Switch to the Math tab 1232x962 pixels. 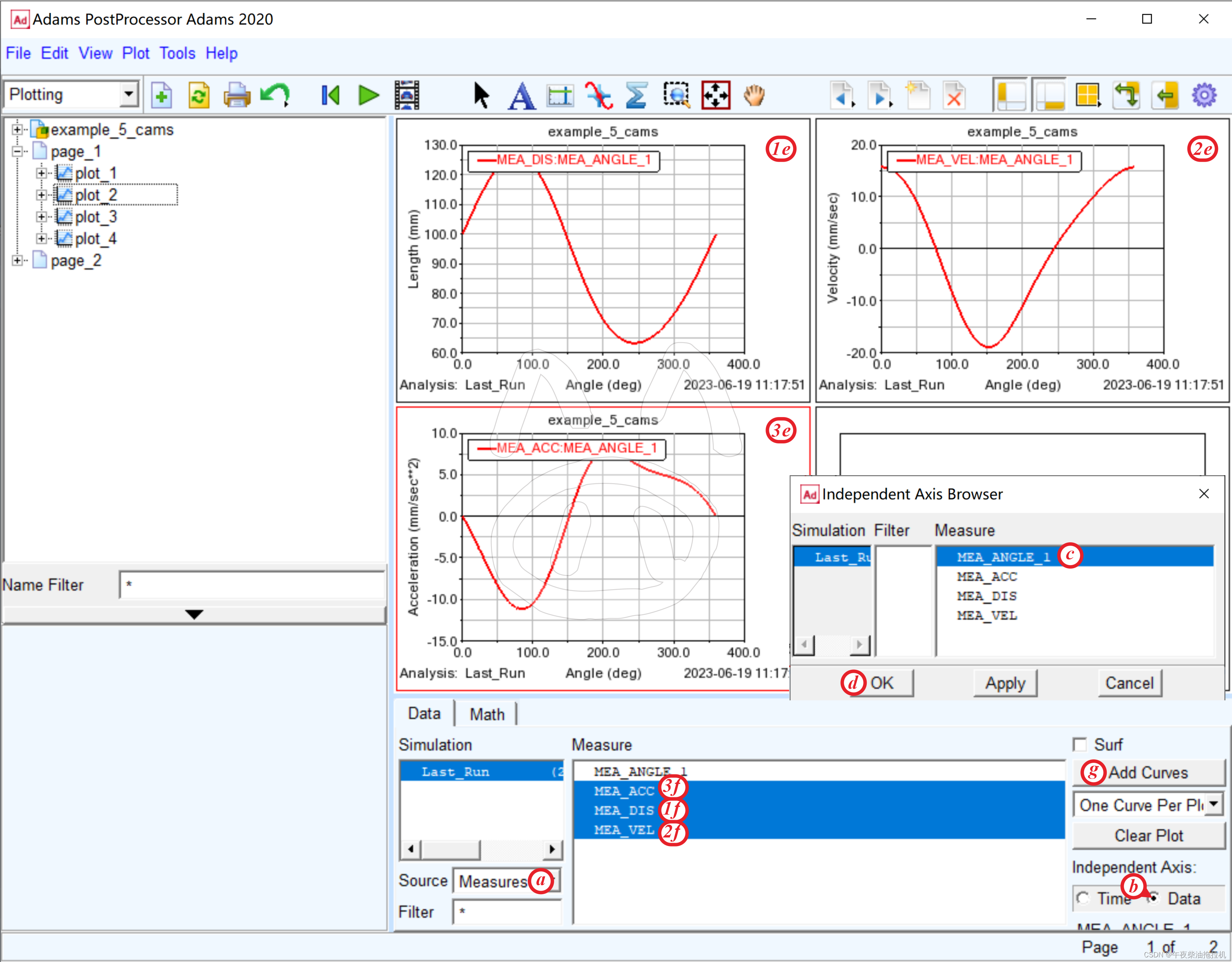pyautogui.click(x=487, y=714)
